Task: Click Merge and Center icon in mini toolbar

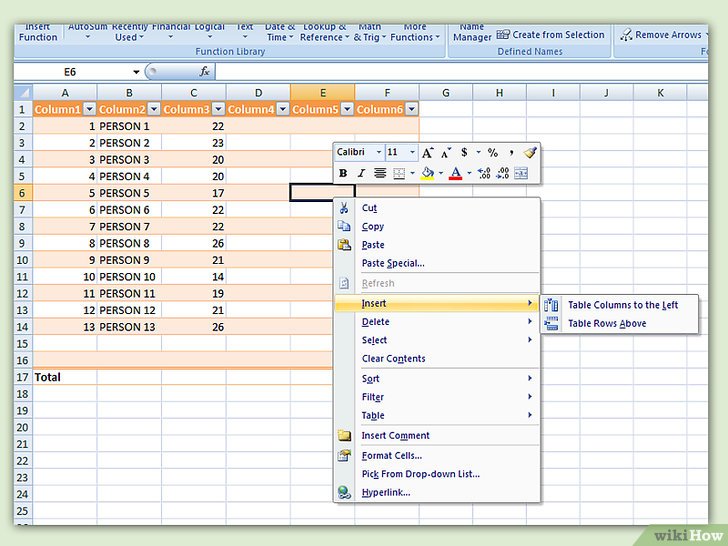Action: [521, 173]
